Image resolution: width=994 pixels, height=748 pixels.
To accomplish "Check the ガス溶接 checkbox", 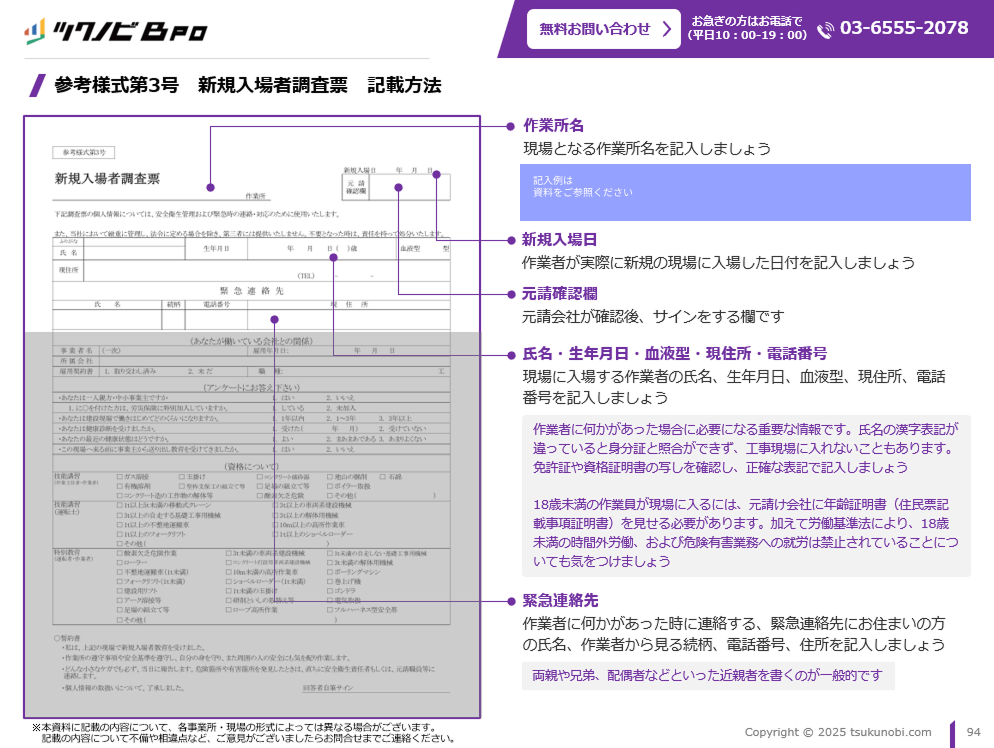I will tap(120, 477).
